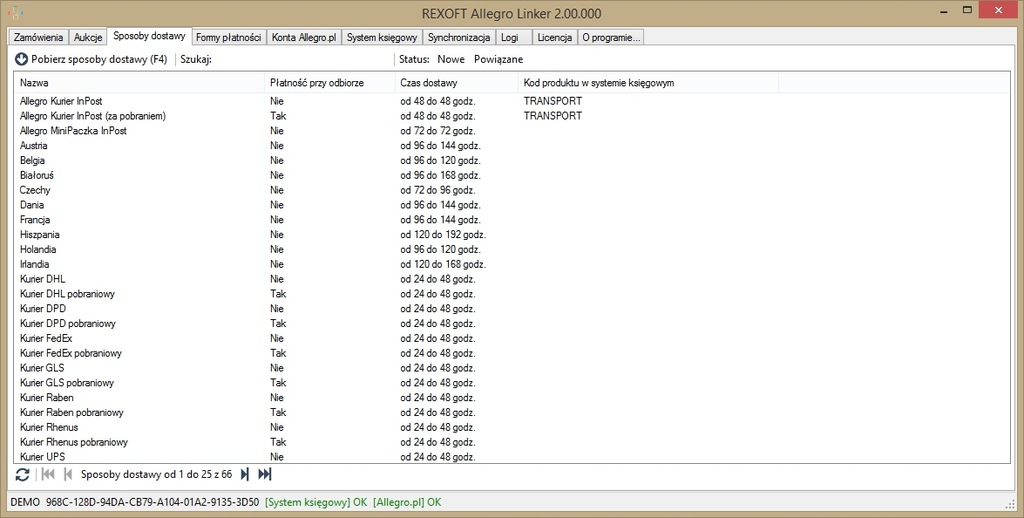Select the Allegro MiniPaczka InPost row
Viewport: 1024px width, 518px height.
(512, 131)
